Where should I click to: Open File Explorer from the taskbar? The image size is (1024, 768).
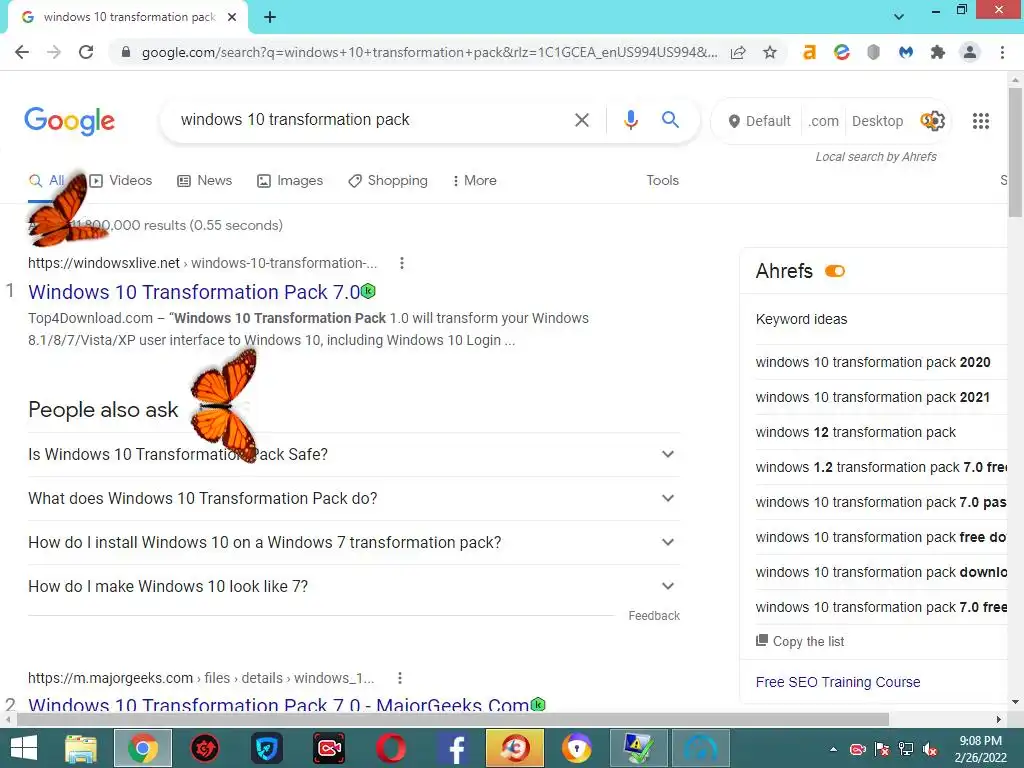81,748
